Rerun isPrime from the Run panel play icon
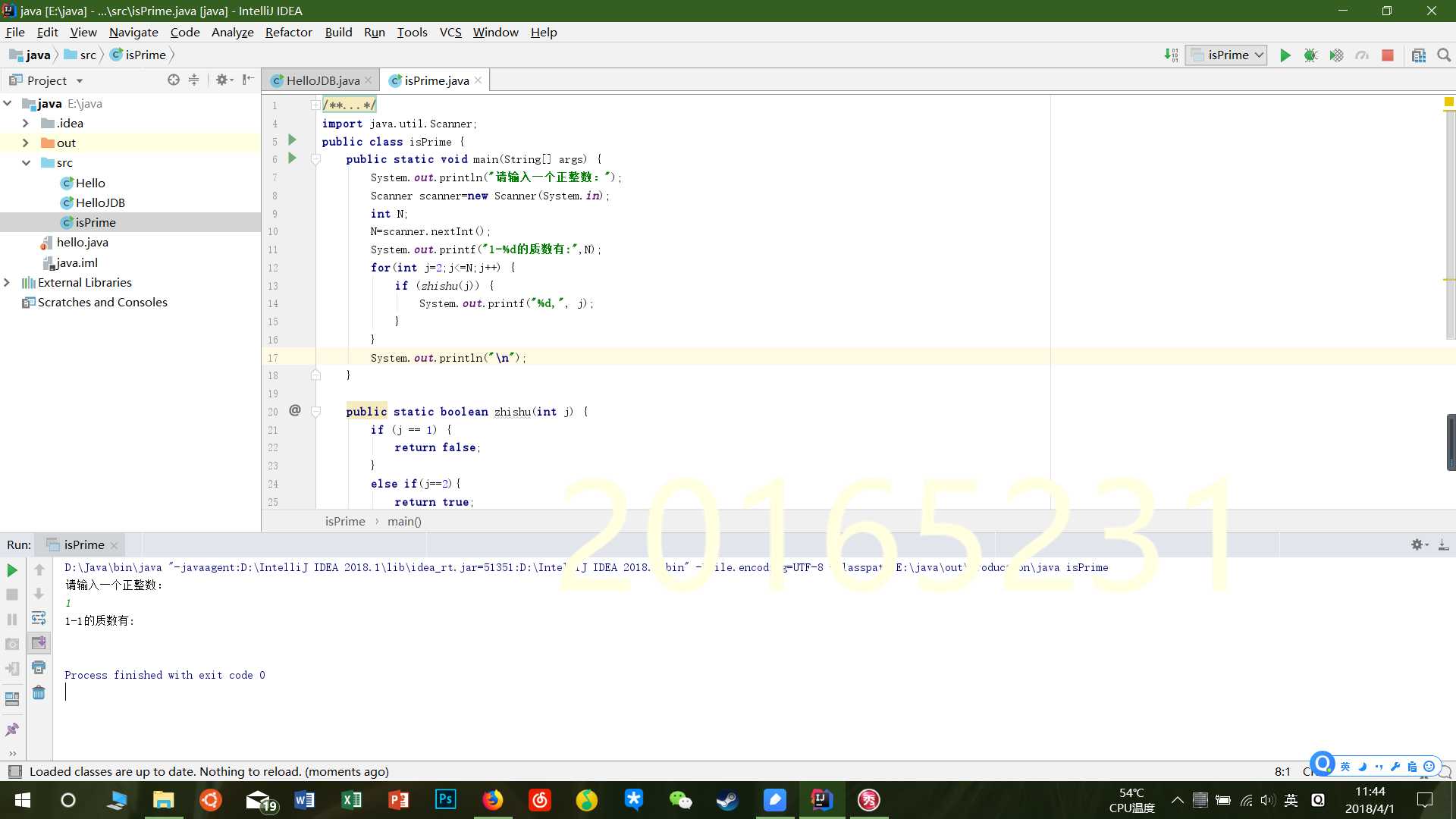This screenshot has width=1456, height=819. (x=12, y=570)
